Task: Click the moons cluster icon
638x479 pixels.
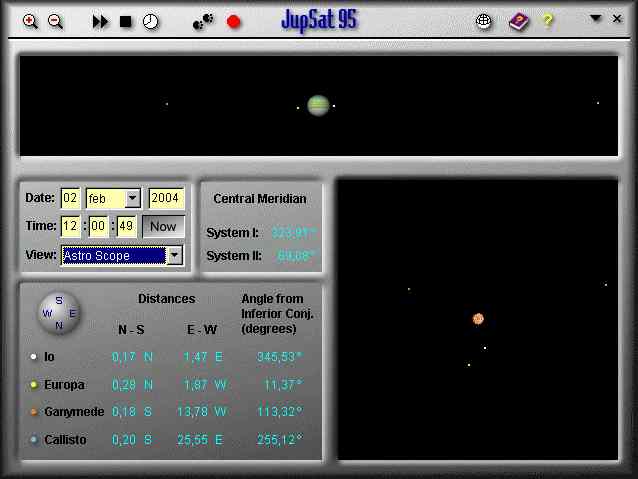Action: [x=203, y=21]
